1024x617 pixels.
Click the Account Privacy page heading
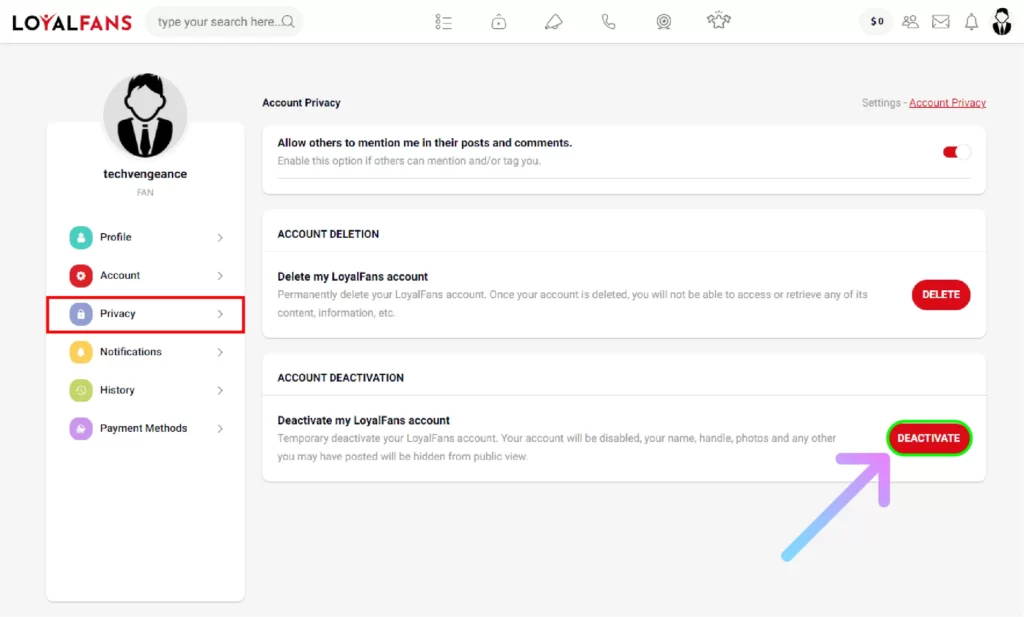(x=301, y=103)
